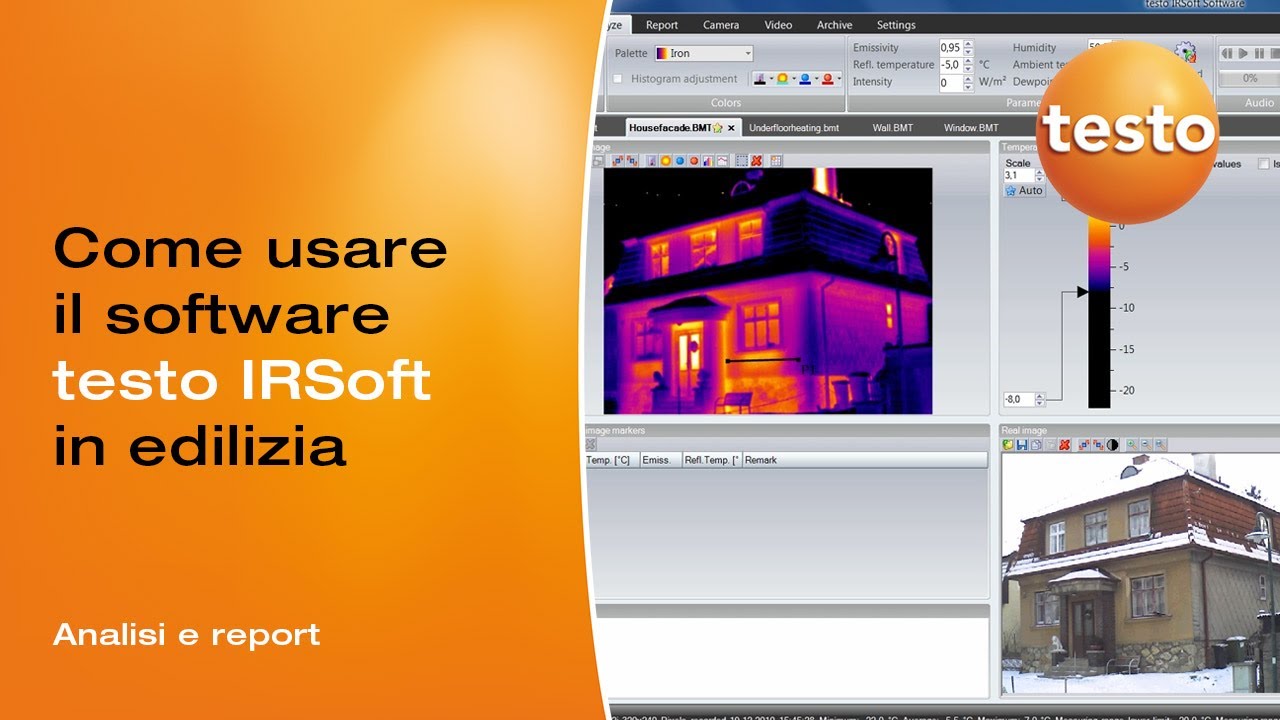
Task: Click the black arrow marker on temperature scale
Action: [x=1082, y=291]
